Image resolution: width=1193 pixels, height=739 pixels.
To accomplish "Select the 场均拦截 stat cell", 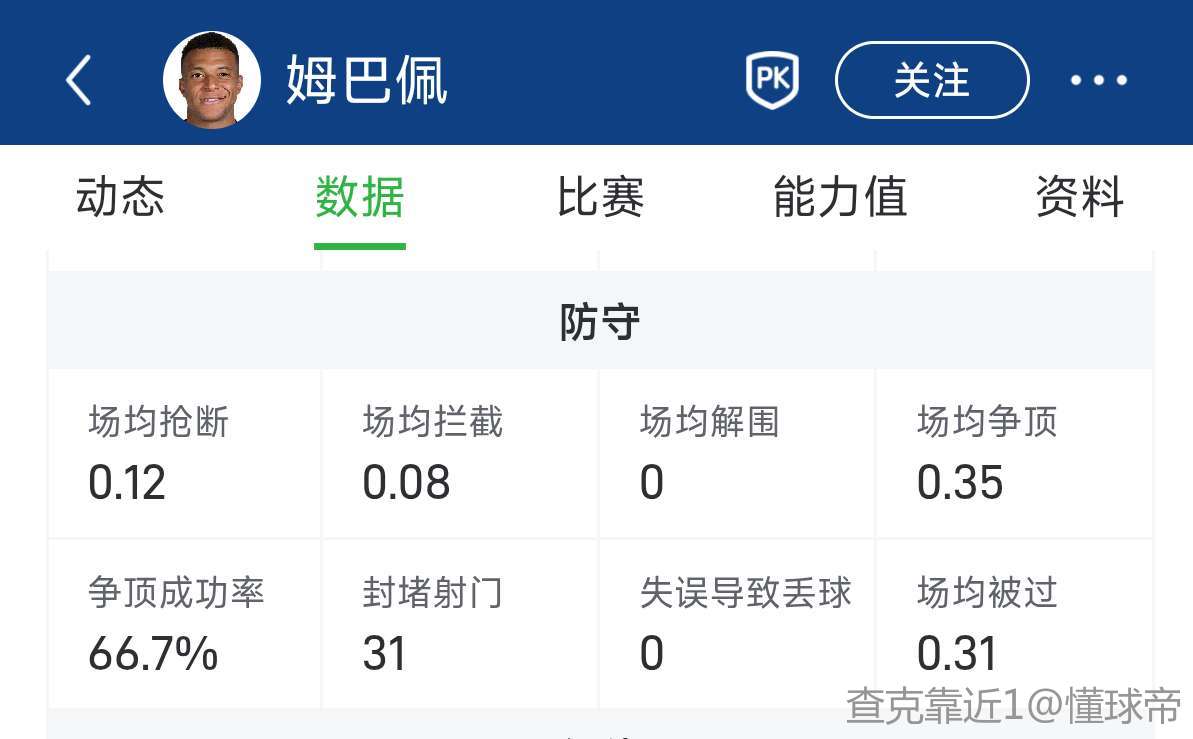I will [460, 453].
